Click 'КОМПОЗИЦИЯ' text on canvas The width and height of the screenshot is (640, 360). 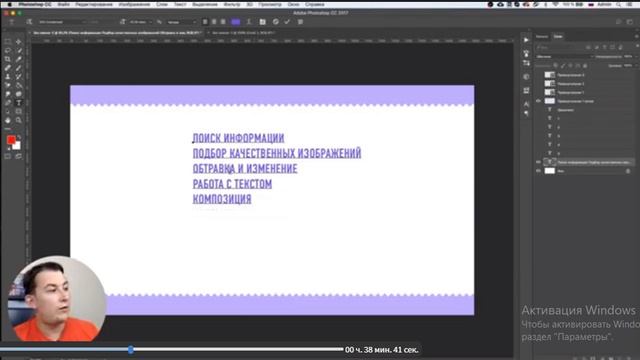222,199
